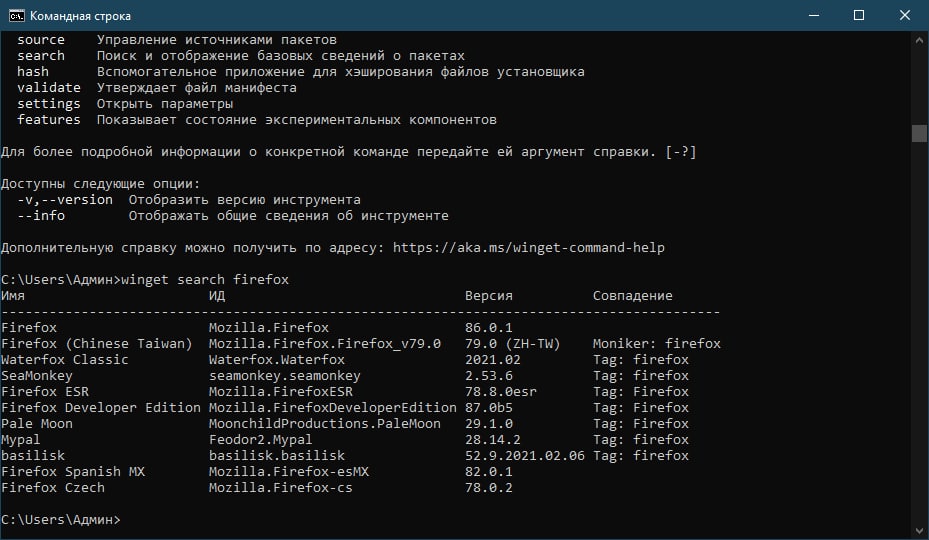Click 'Утверждает файл манифеста' description
The image size is (929, 540).
point(197,88)
